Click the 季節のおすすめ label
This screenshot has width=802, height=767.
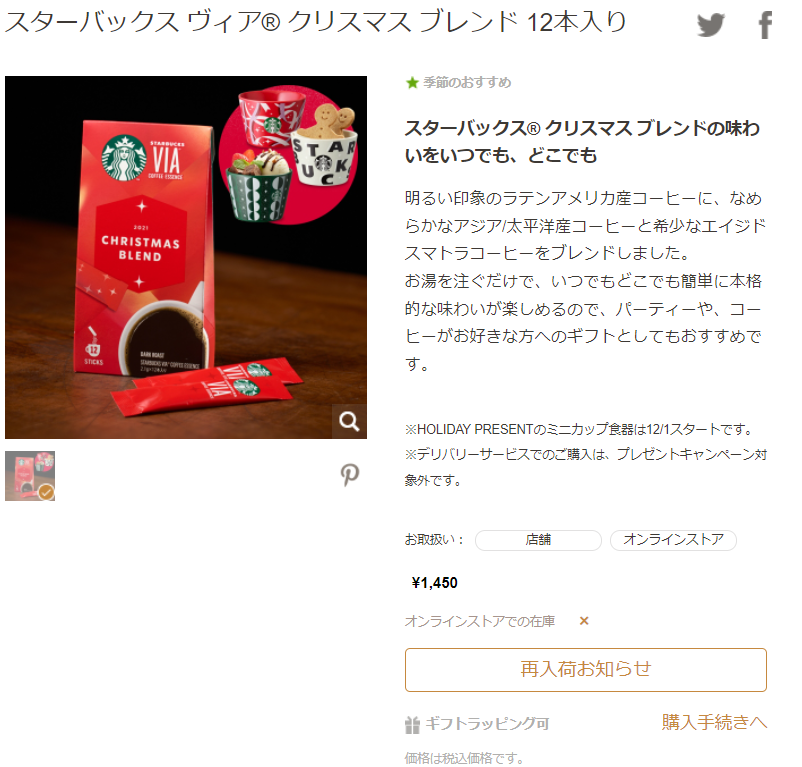click(x=467, y=82)
